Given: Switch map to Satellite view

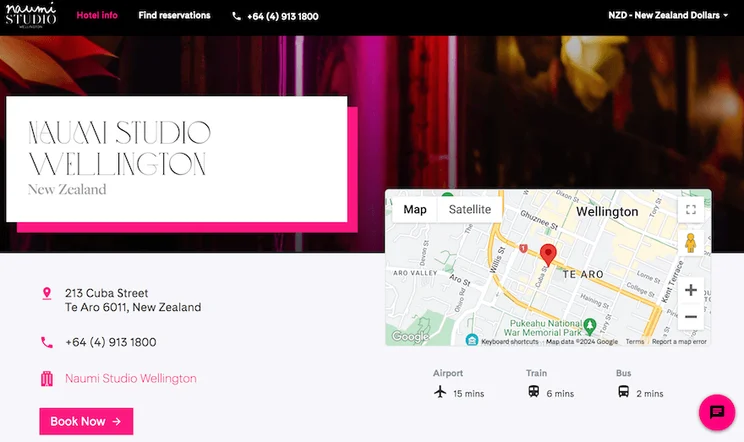Looking at the screenshot, I should pyautogui.click(x=470, y=210).
